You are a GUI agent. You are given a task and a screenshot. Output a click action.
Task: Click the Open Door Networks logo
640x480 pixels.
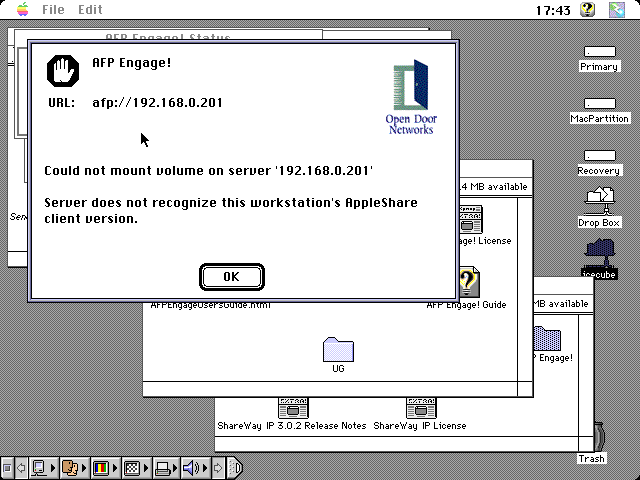pos(411,97)
